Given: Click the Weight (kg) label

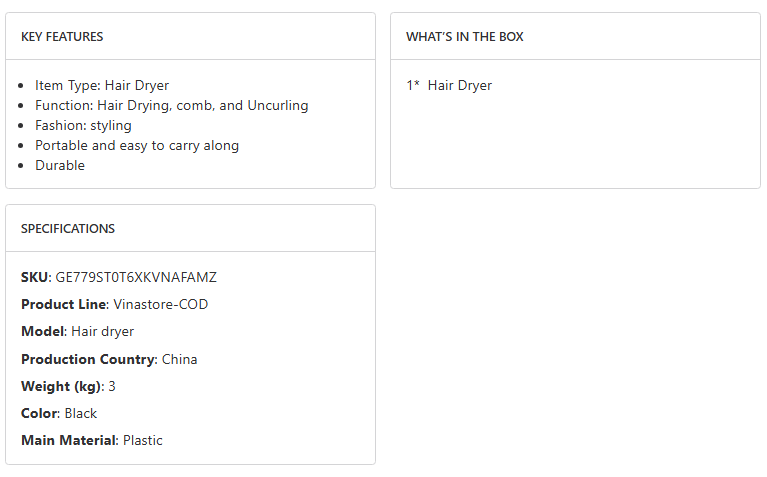Looking at the screenshot, I should [60, 386].
